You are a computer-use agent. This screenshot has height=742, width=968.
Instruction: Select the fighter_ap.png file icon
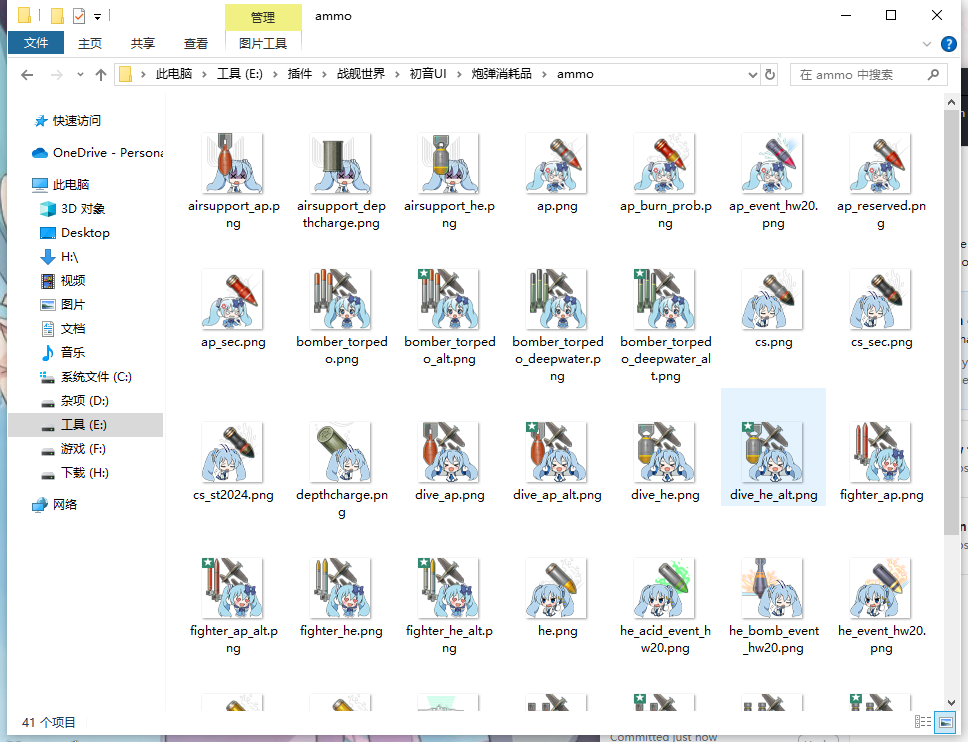(x=881, y=452)
